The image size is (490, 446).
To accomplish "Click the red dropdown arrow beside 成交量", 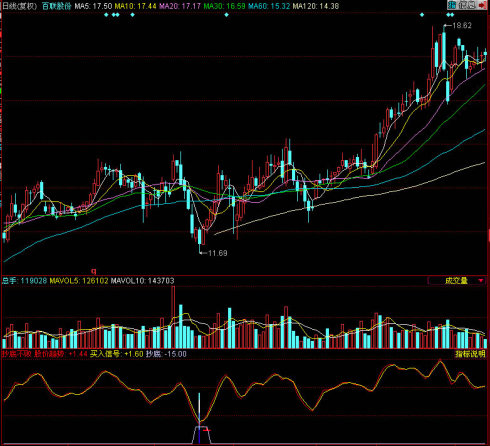I will (x=481, y=281).
